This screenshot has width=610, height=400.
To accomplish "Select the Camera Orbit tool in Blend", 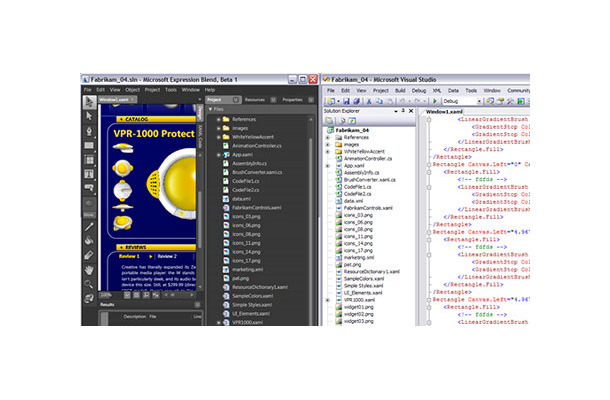I will 89,298.
